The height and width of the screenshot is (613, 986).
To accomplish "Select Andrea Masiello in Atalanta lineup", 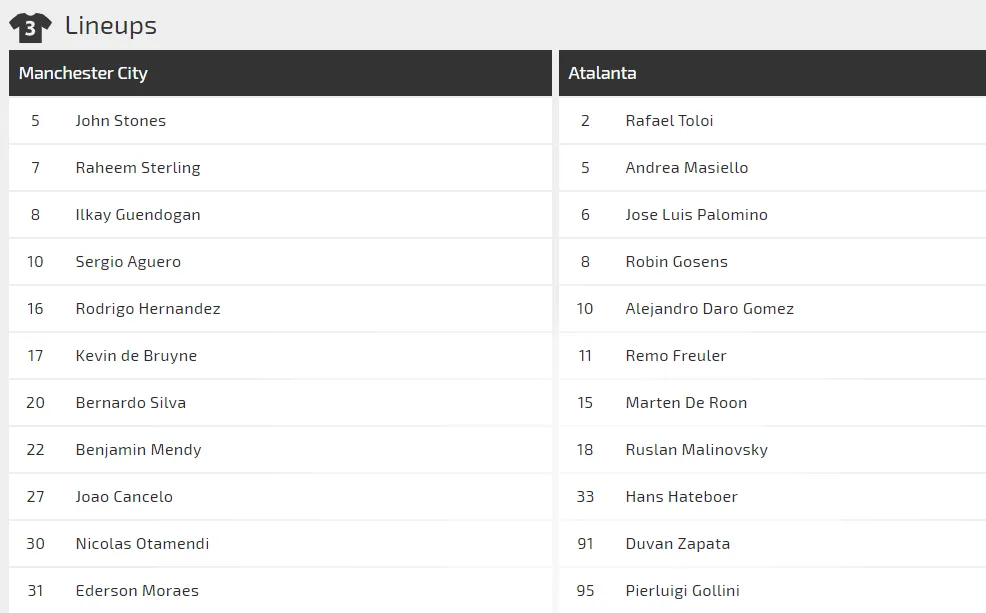I will 686,168.
